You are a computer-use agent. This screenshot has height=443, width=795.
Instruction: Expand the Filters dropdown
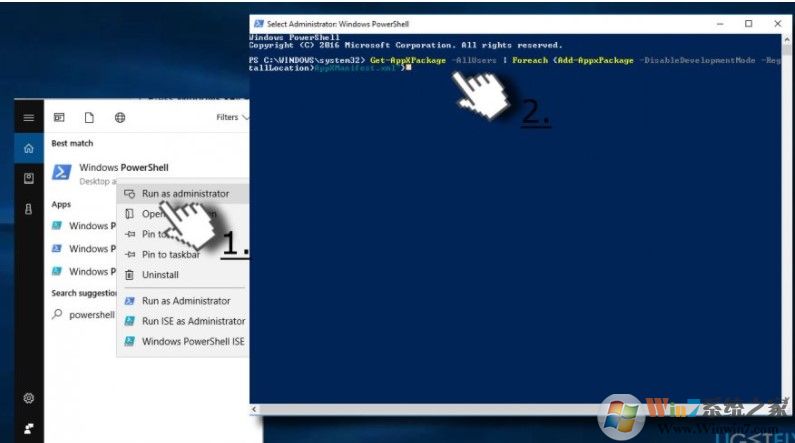[232, 117]
